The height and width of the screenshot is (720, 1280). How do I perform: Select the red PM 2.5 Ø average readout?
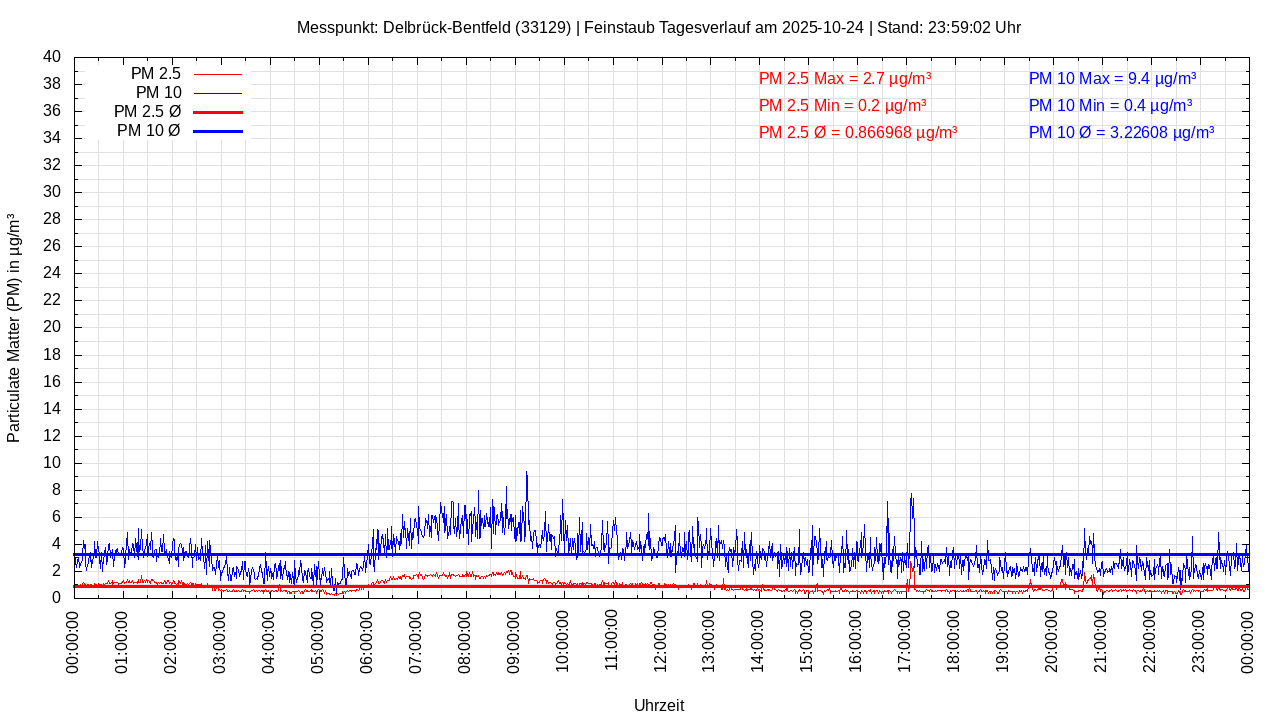pos(858,132)
